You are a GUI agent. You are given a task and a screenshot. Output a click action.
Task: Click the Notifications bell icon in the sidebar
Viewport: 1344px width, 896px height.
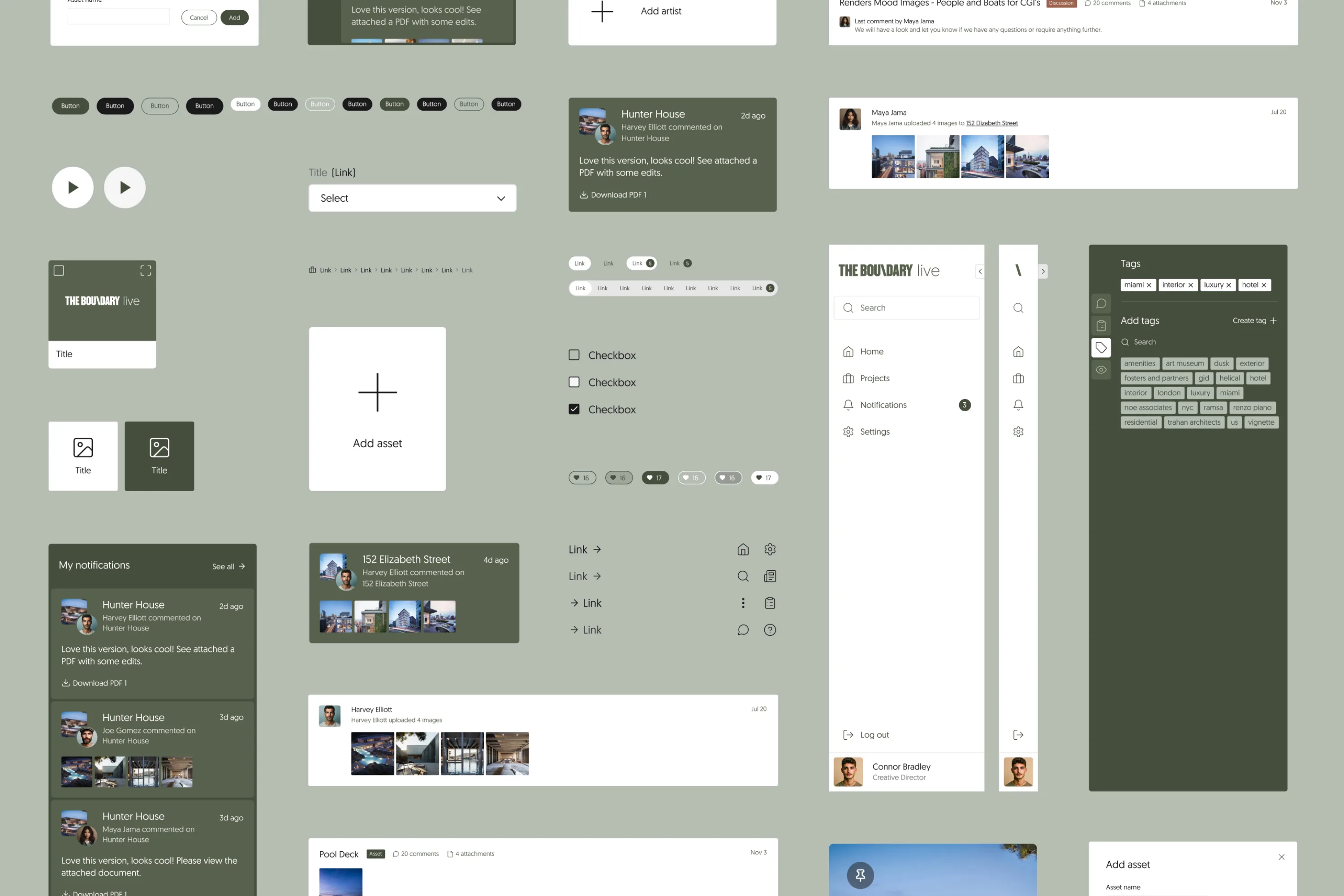point(849,405)
